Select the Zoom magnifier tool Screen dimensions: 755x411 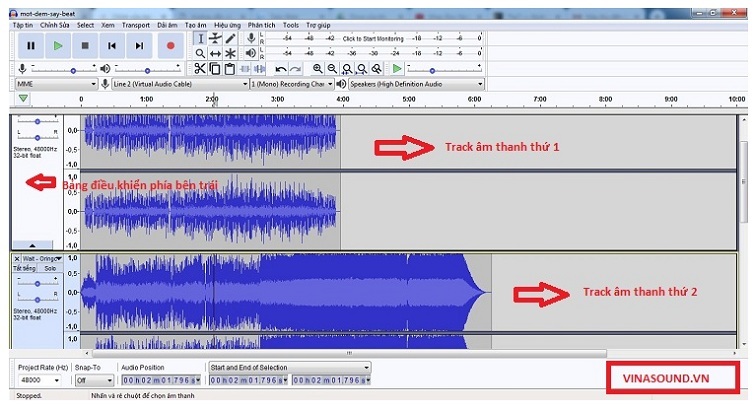coord(200,53)
